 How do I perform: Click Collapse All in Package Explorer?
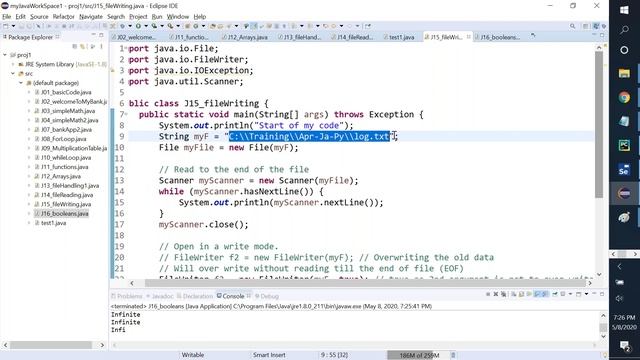click(75, 46)
